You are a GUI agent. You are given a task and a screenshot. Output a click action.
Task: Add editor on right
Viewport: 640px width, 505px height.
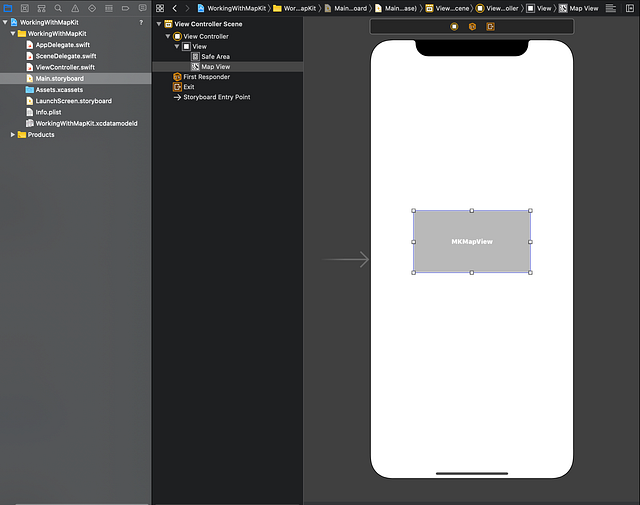(x=630, y=8)
